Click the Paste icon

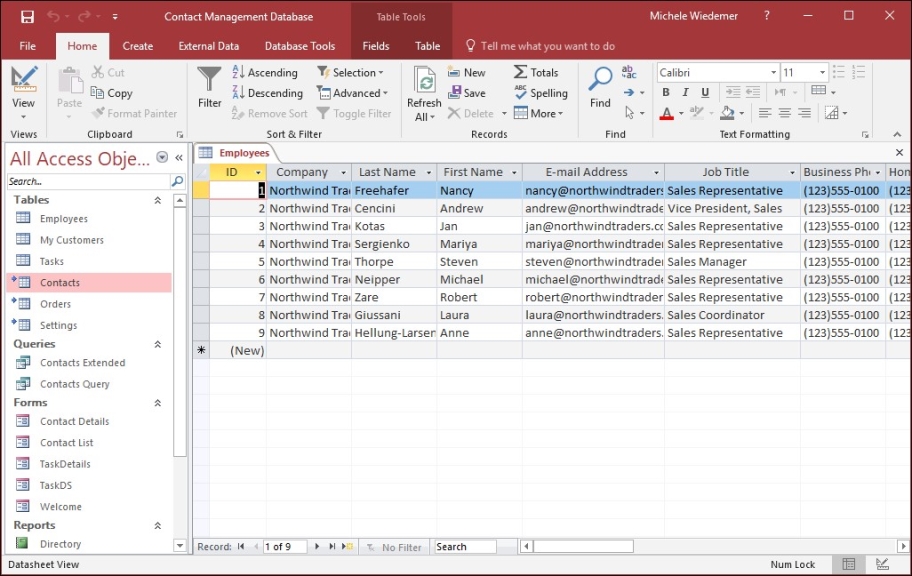click(x=69, y=81)
